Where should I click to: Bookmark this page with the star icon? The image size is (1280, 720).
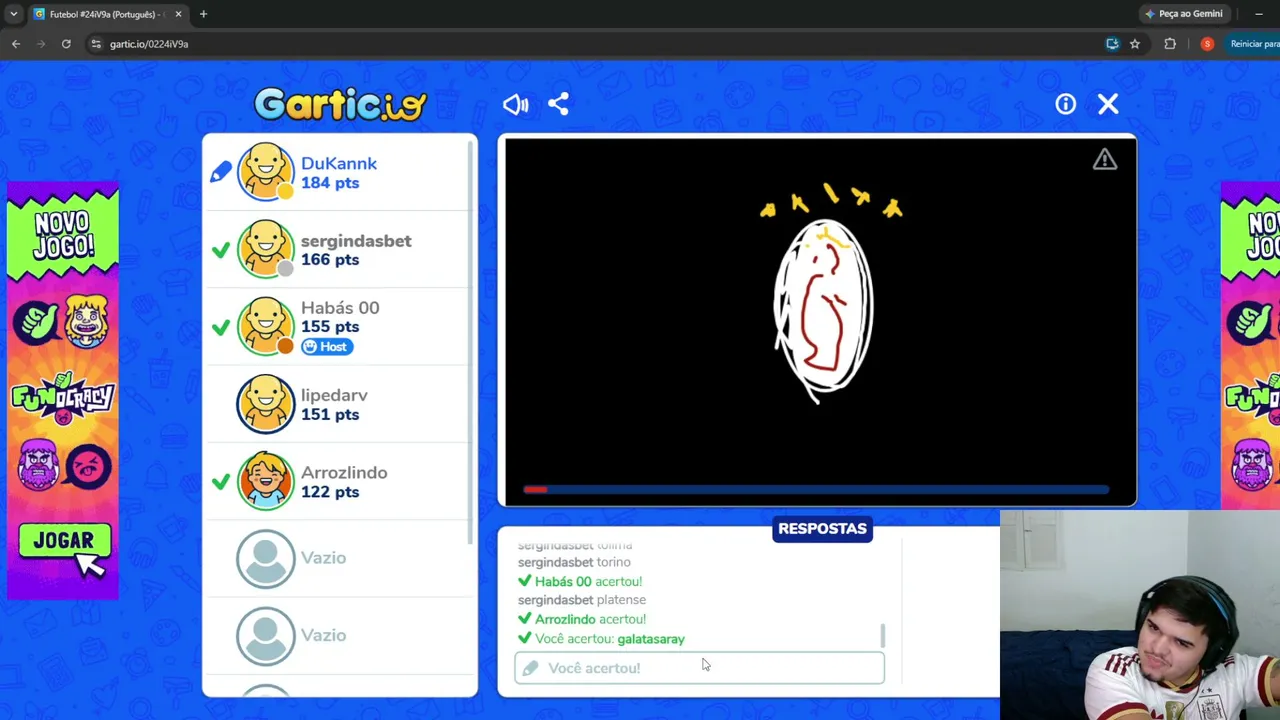(1135, 44)
